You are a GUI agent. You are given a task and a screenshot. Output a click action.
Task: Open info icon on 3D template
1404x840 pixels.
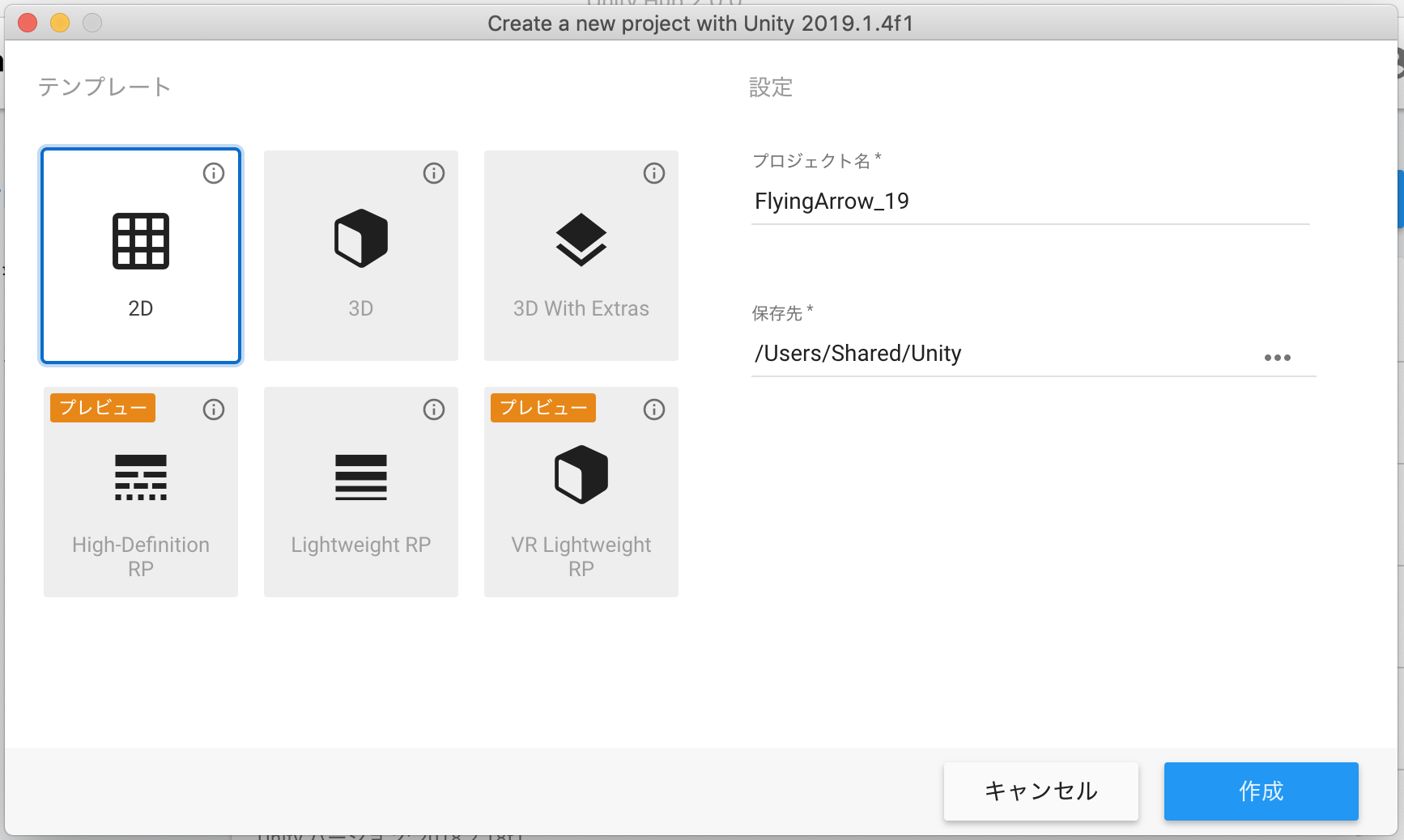click(434, 173)
